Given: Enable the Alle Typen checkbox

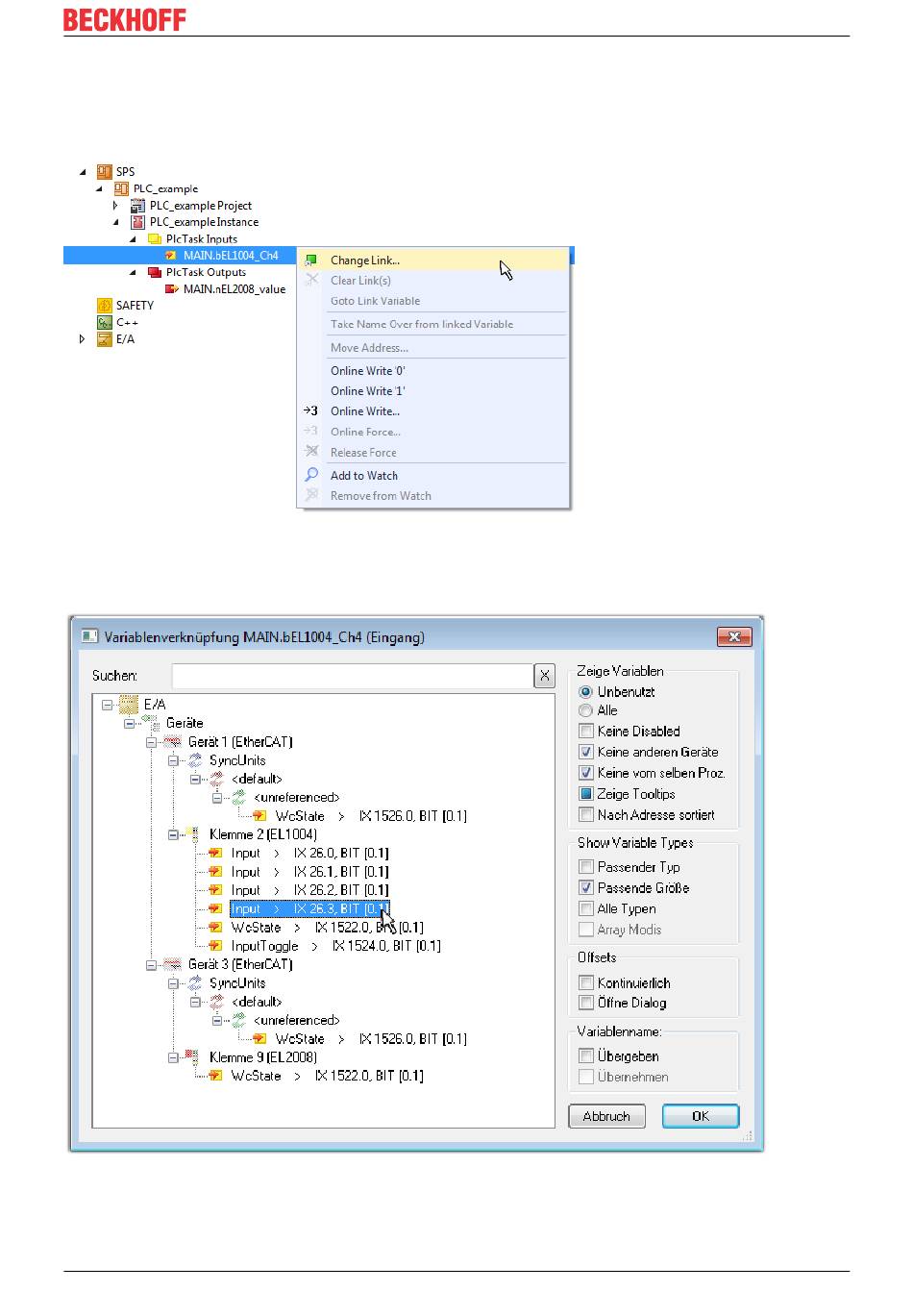Looking at the screenshot, I should pos(586,909).
